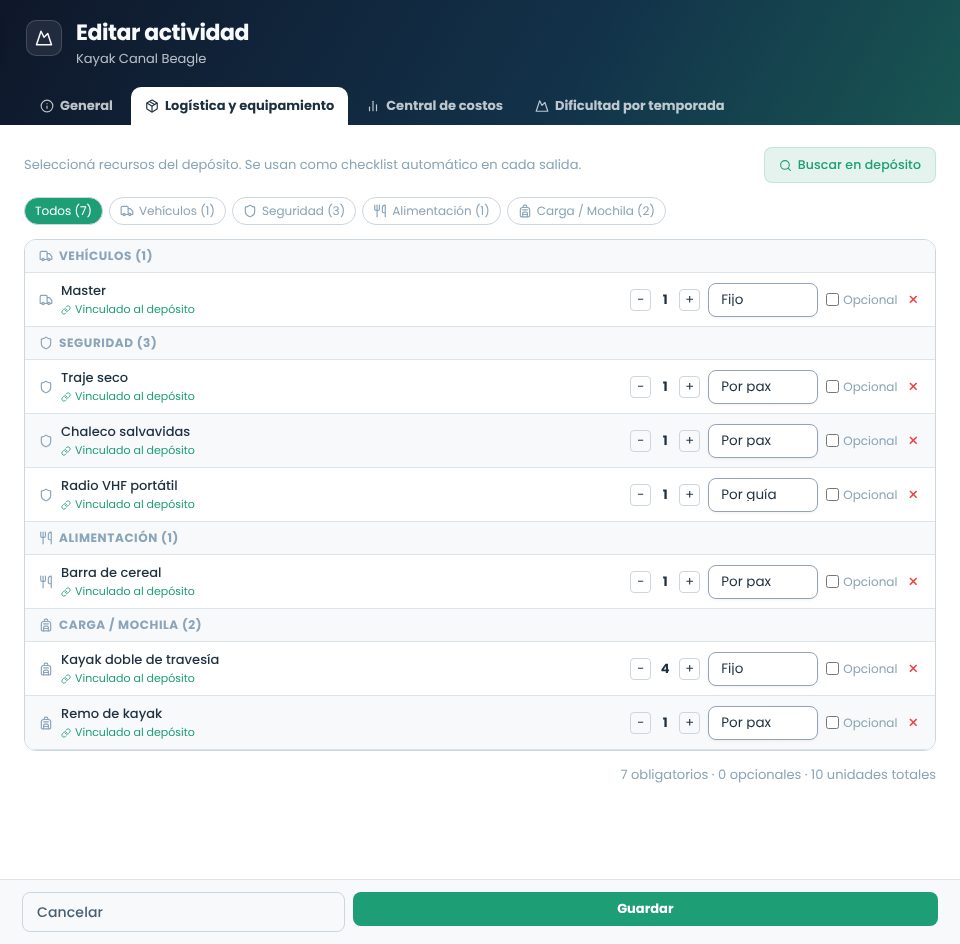Enable Opcional on Radio VHF portátil

(832, 494)
